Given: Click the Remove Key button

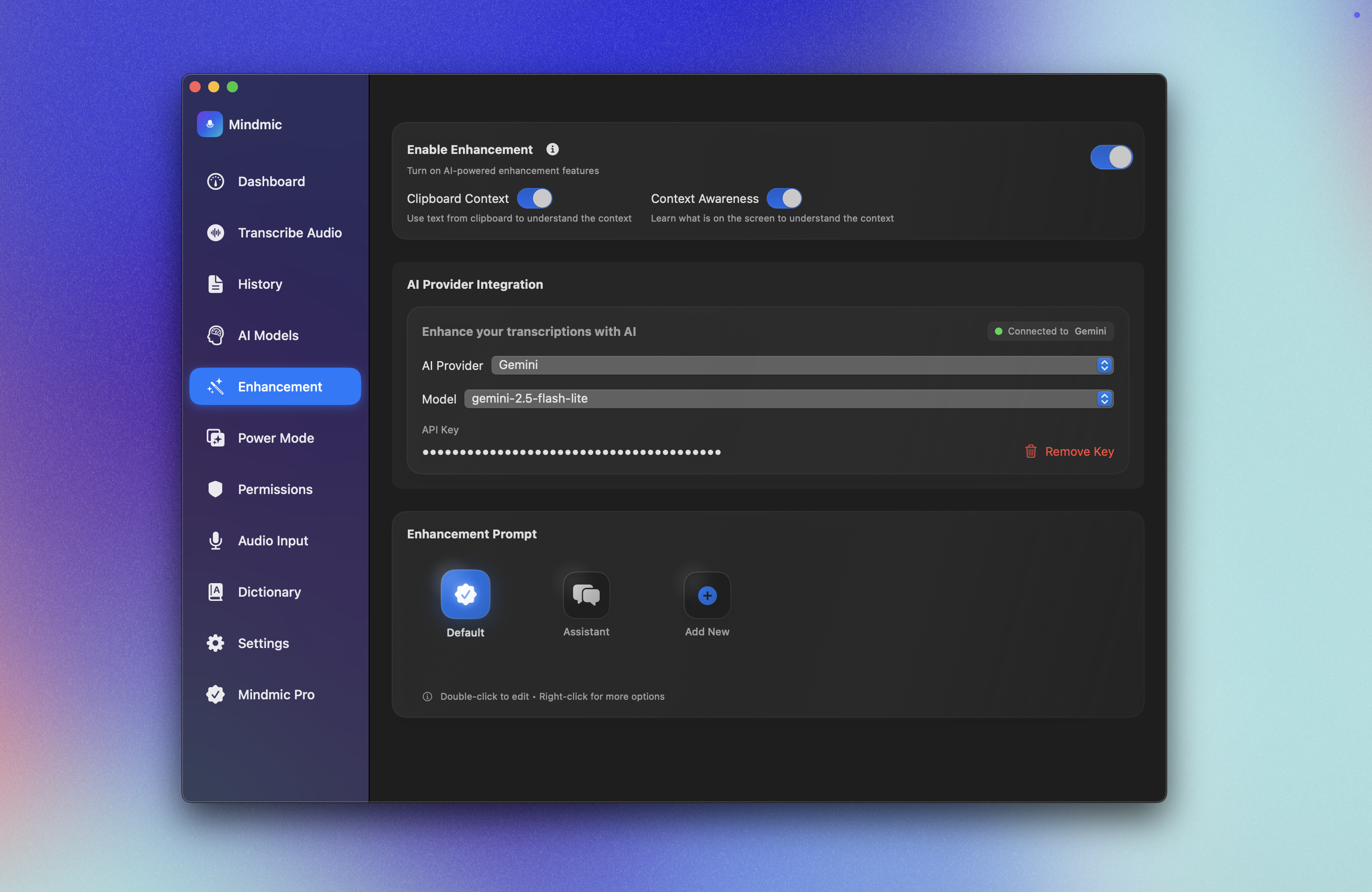Looking at the screenshot, I should 1069,452.
